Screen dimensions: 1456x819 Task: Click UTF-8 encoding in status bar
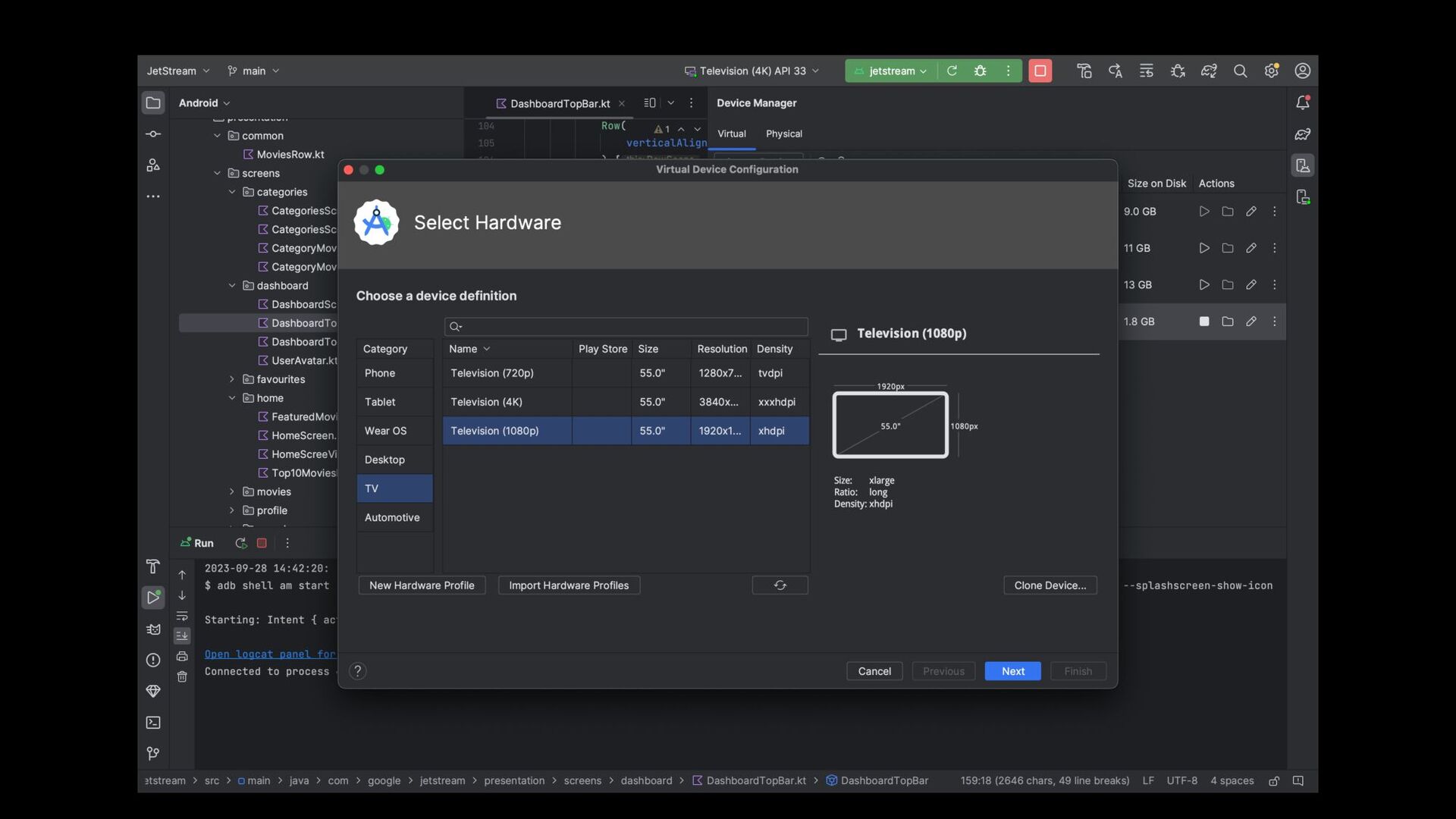click(1182, 781)
